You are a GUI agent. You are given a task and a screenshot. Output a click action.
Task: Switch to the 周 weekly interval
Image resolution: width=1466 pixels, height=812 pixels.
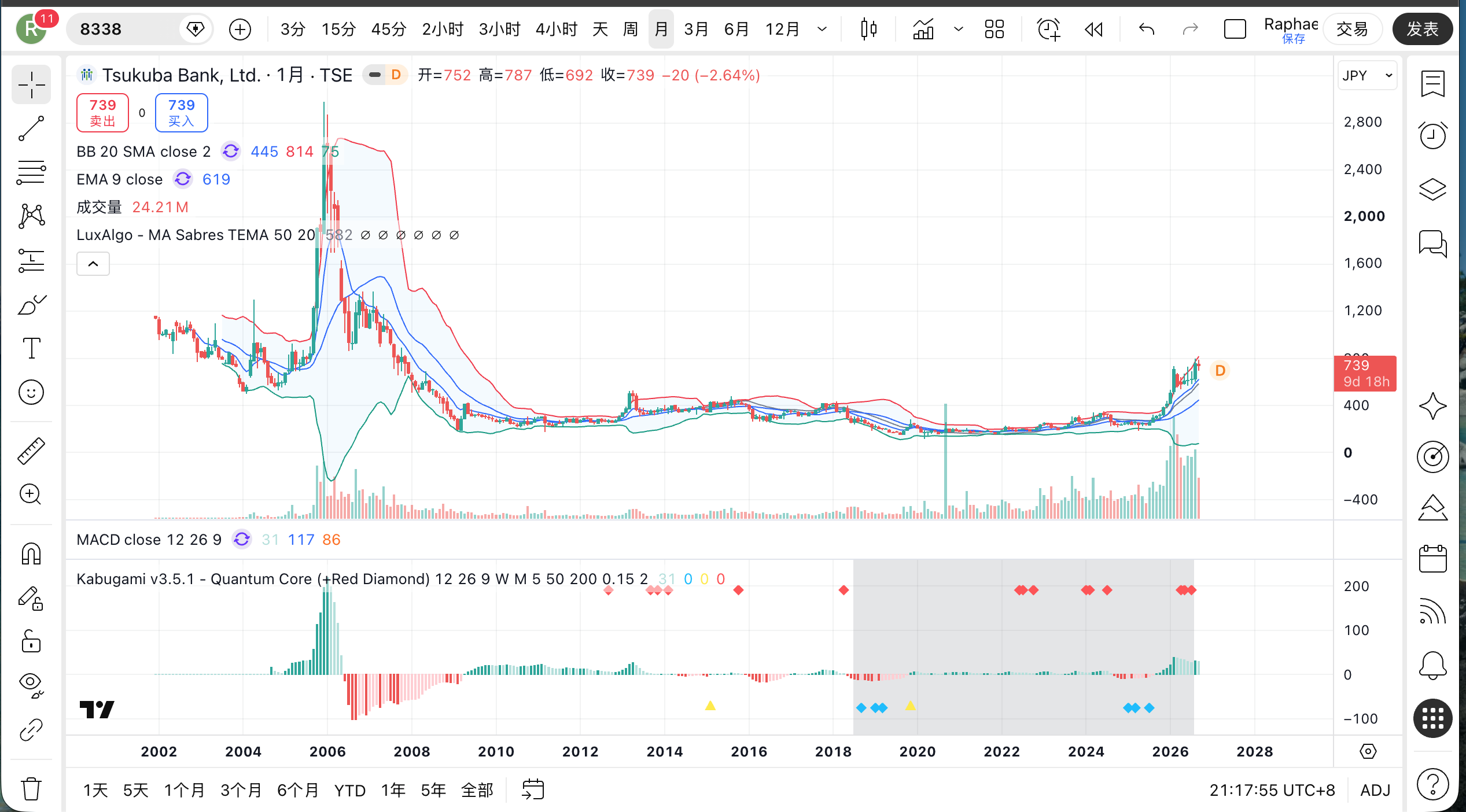[631, 29]
